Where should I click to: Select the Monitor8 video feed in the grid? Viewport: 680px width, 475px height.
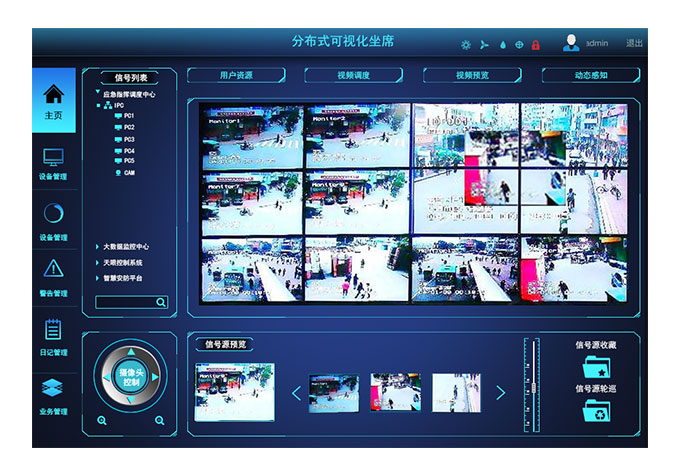(x=357, y=203)
